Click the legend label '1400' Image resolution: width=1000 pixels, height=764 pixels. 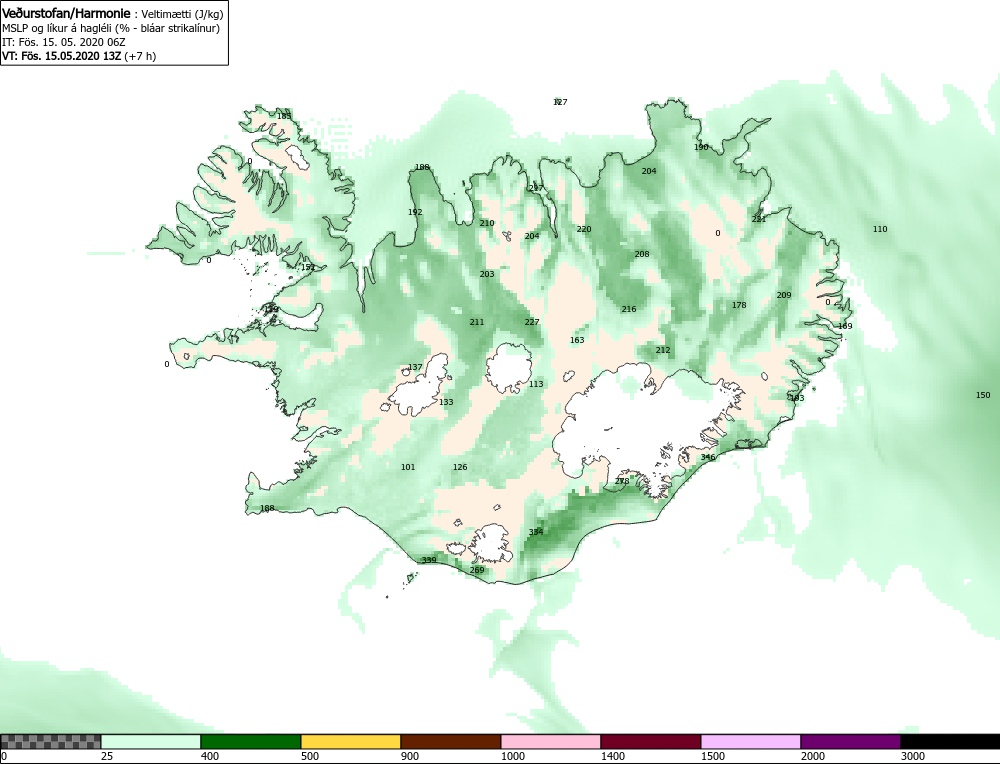pyautogui.click(x=614, y=756)
